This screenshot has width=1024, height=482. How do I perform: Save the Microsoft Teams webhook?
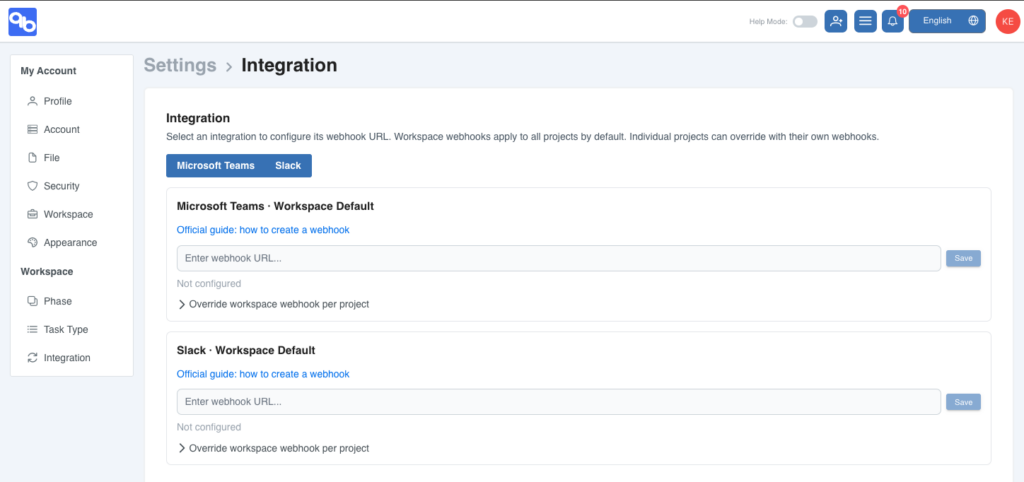coord(963,258)
